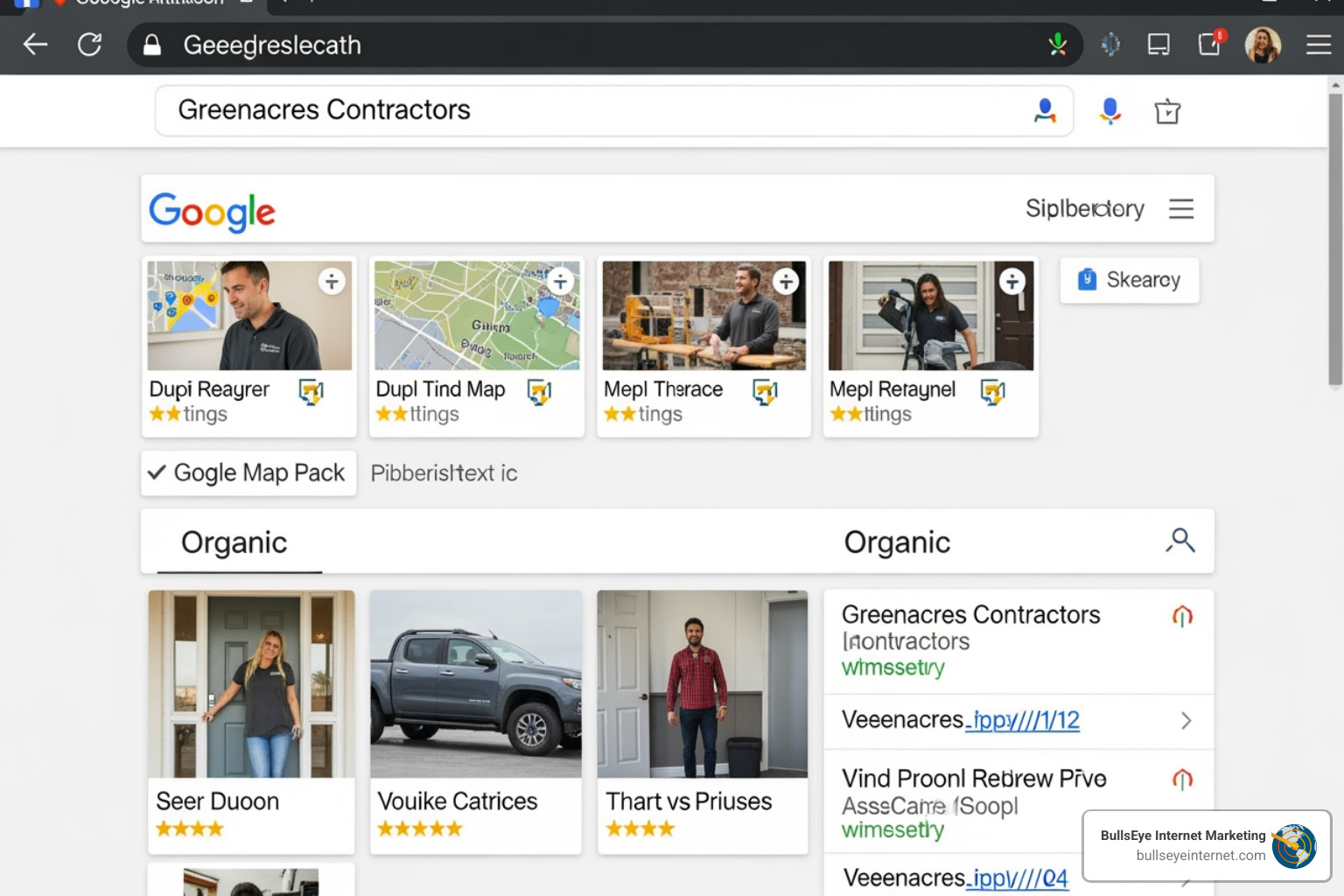Open the browser's main hamburger menu
Image resolution: width=1344 pixels, height=896 pixels.
point(1319,45)
